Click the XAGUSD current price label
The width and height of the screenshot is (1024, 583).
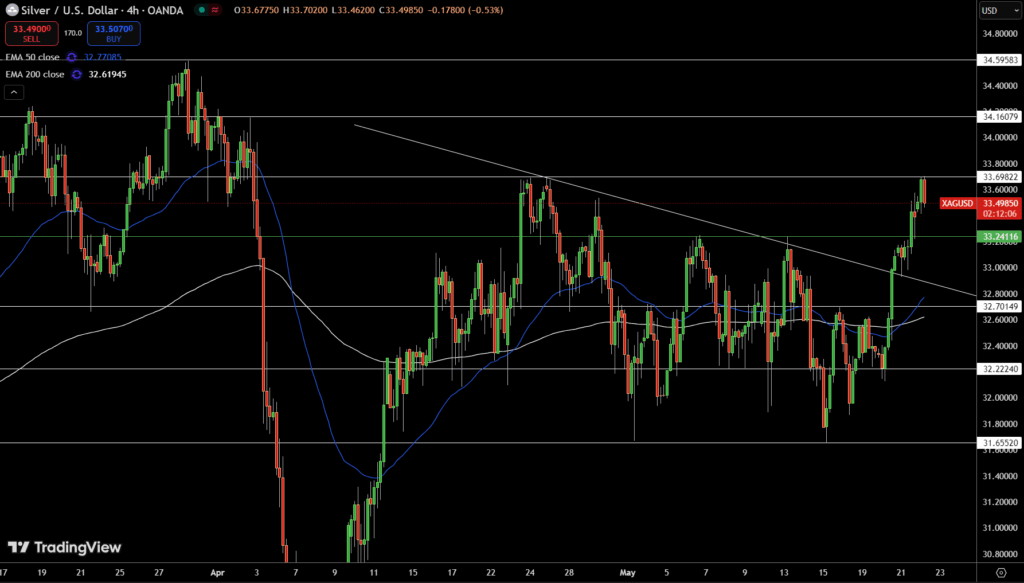tap(958, 203)
